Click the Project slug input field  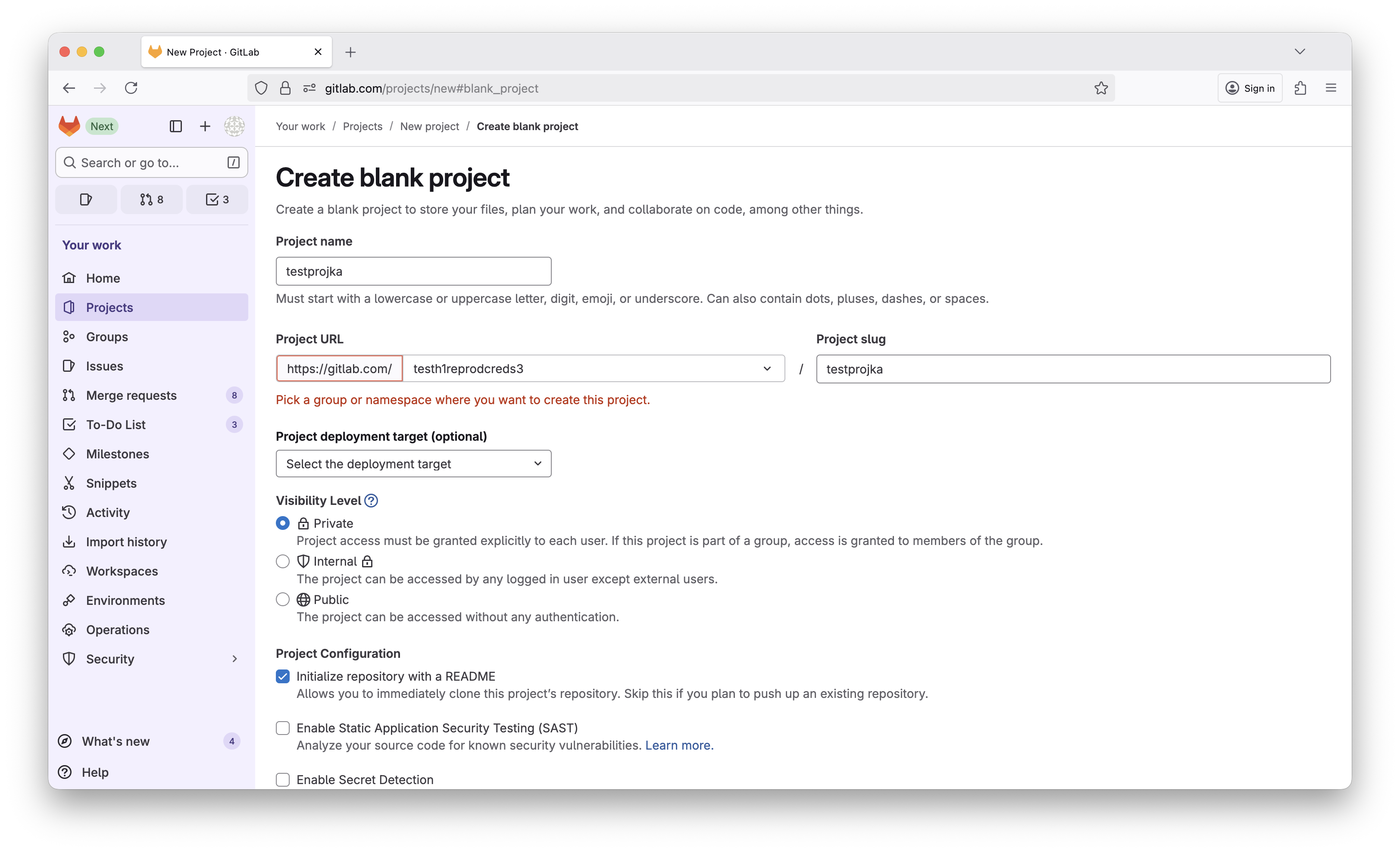point(1073,369)
